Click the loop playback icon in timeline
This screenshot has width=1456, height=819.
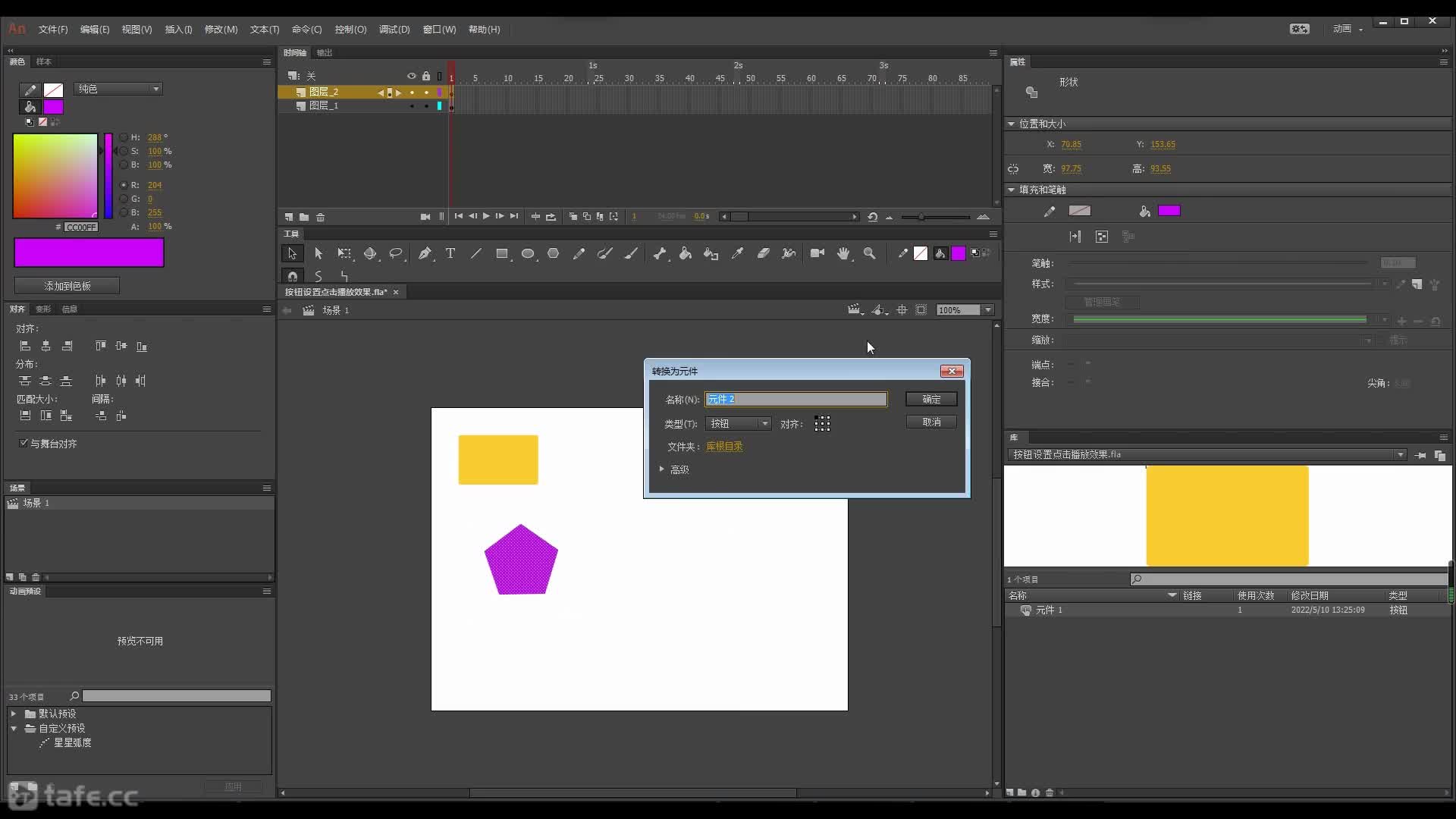click(551, 217)
